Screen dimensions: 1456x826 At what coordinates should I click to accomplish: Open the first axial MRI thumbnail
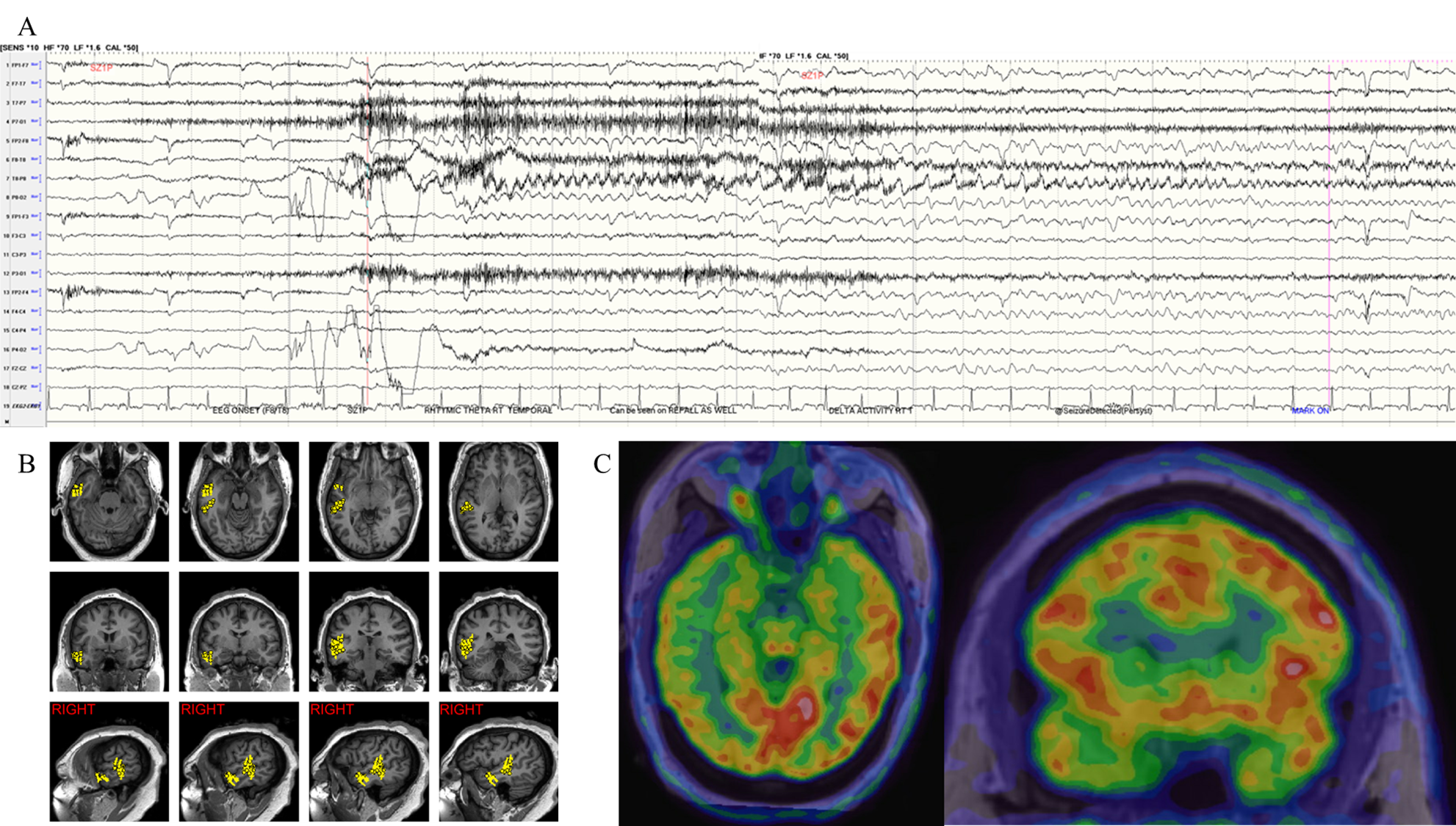109,502
